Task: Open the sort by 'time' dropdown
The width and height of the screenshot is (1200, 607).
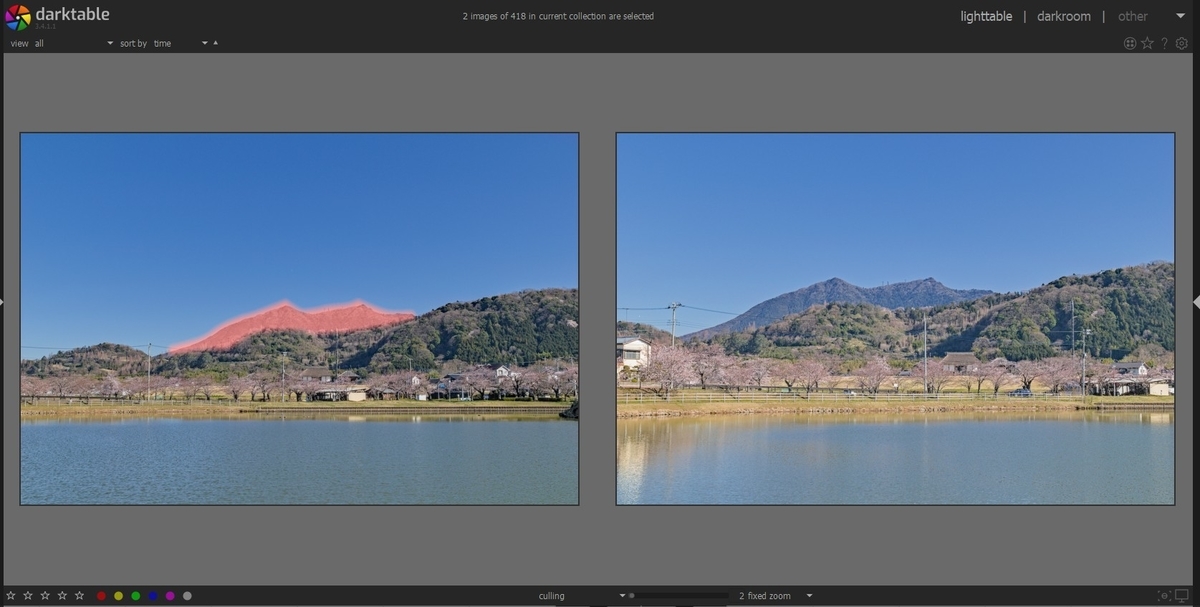Action: tap(181, 43)
